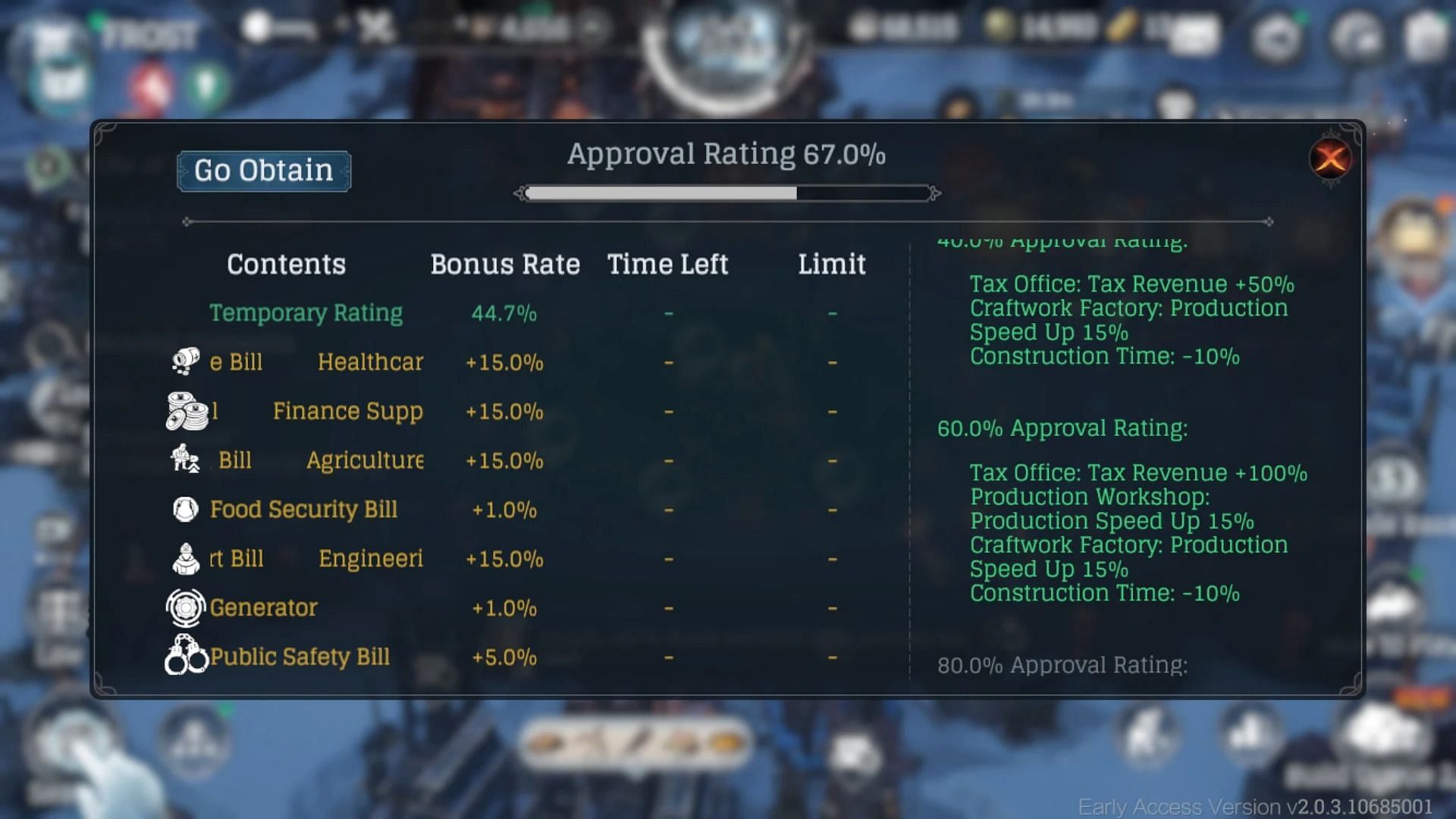Click the Generator icon
The width and height of the screenshot is (1456, 819).
(x=186, y=607)
